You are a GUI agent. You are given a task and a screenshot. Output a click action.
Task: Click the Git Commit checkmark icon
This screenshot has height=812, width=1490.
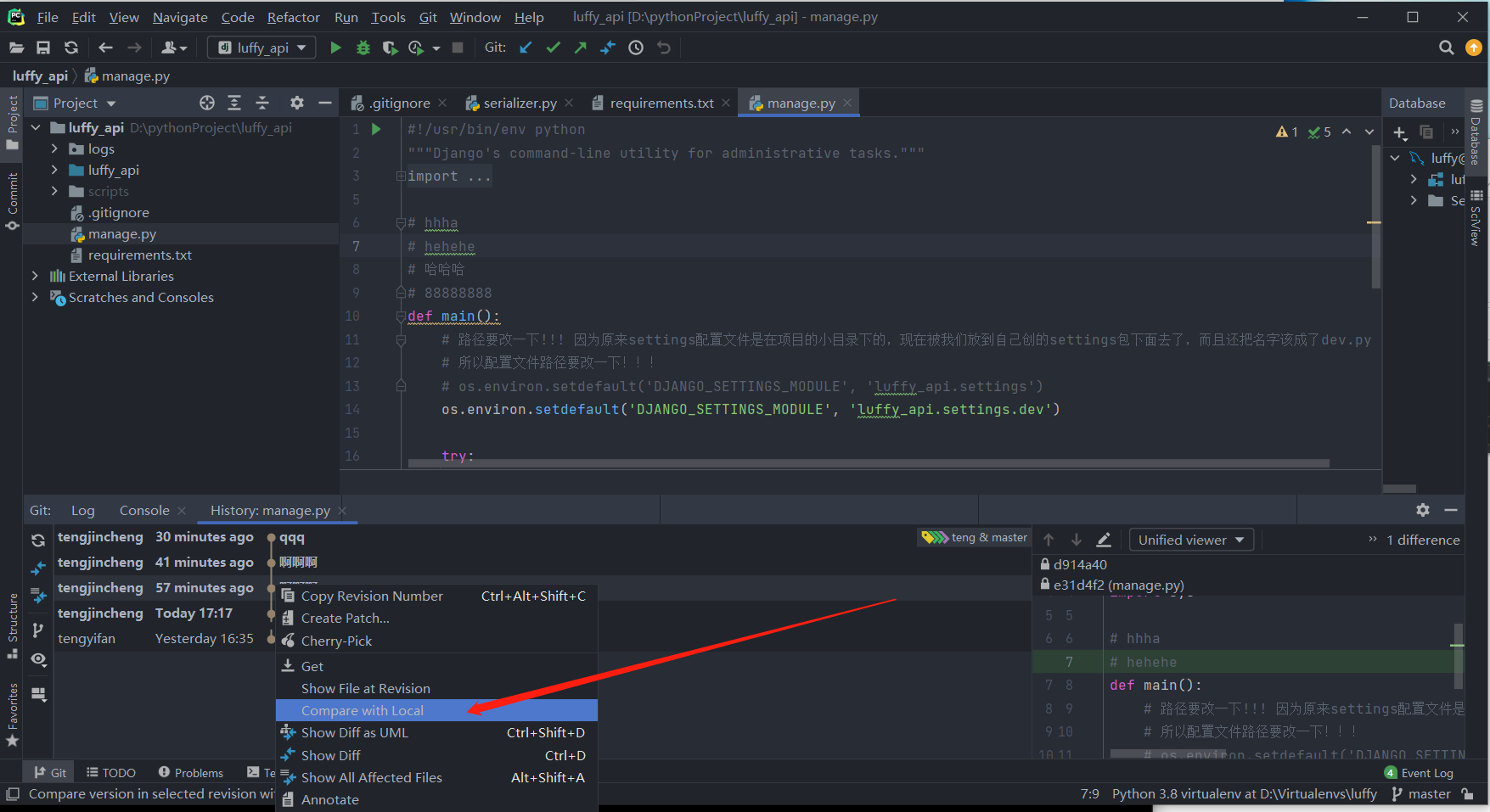(x=554, y=48)
